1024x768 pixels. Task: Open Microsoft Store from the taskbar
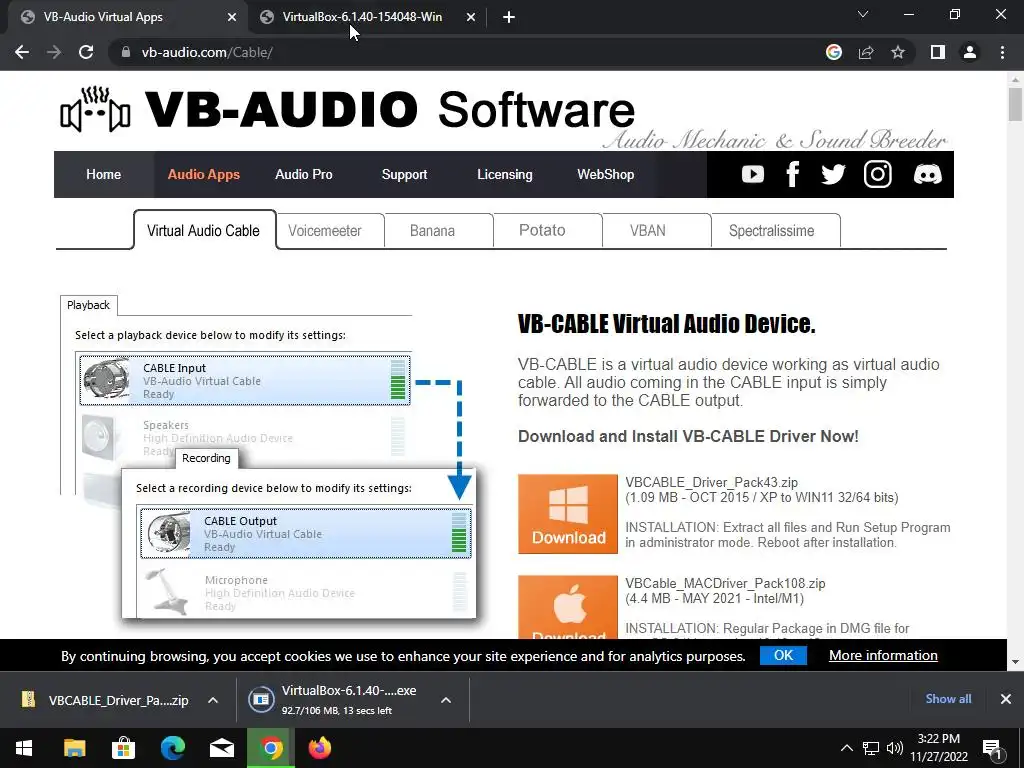[x=123, y=748]
